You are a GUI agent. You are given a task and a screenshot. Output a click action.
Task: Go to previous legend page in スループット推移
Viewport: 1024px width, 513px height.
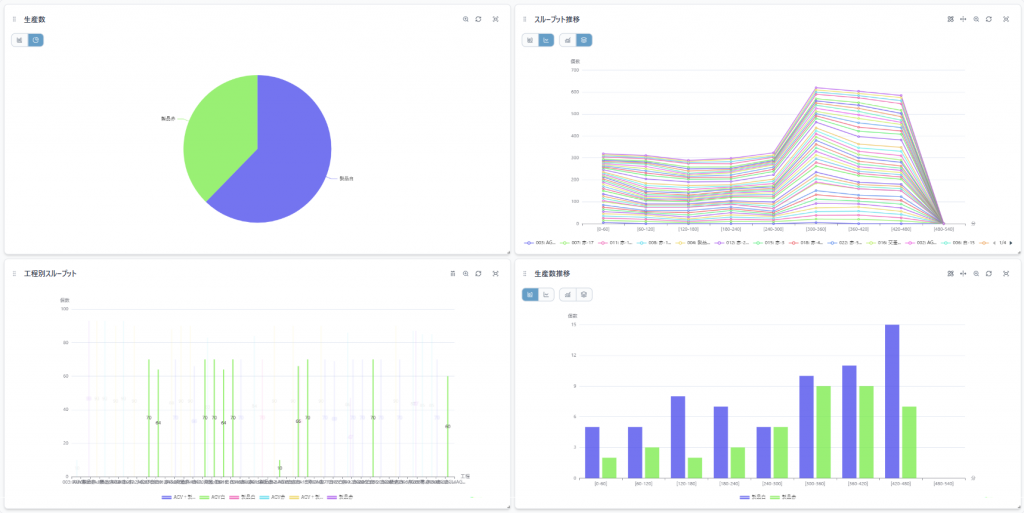[x=994, y=243]
